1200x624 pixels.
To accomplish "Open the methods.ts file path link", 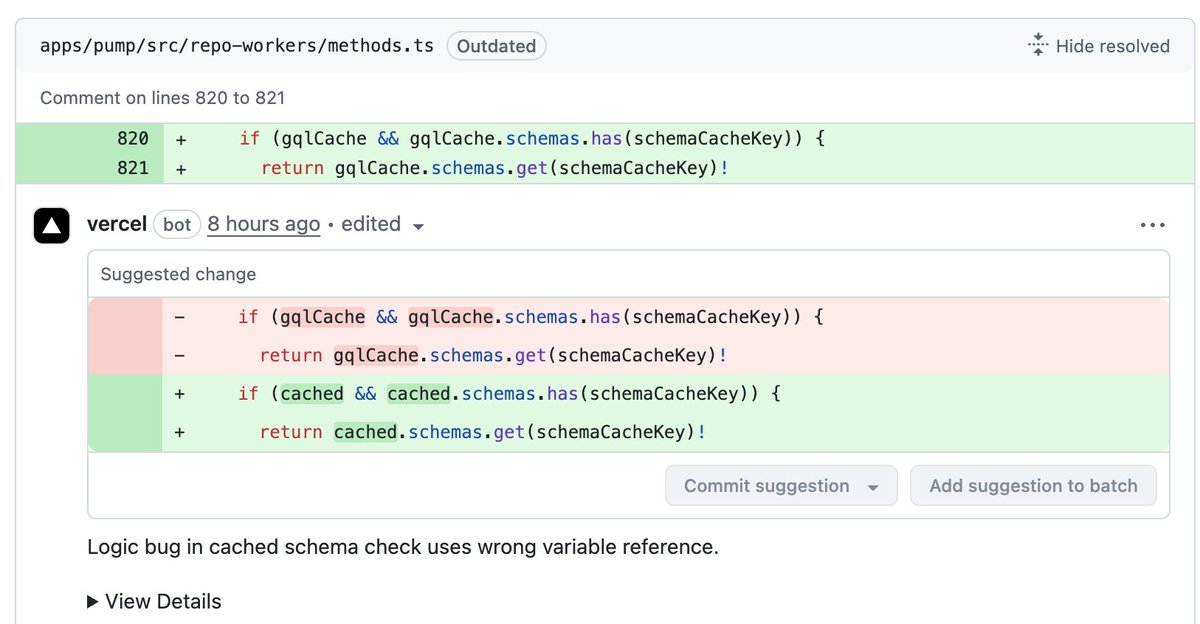I will 237,46.
